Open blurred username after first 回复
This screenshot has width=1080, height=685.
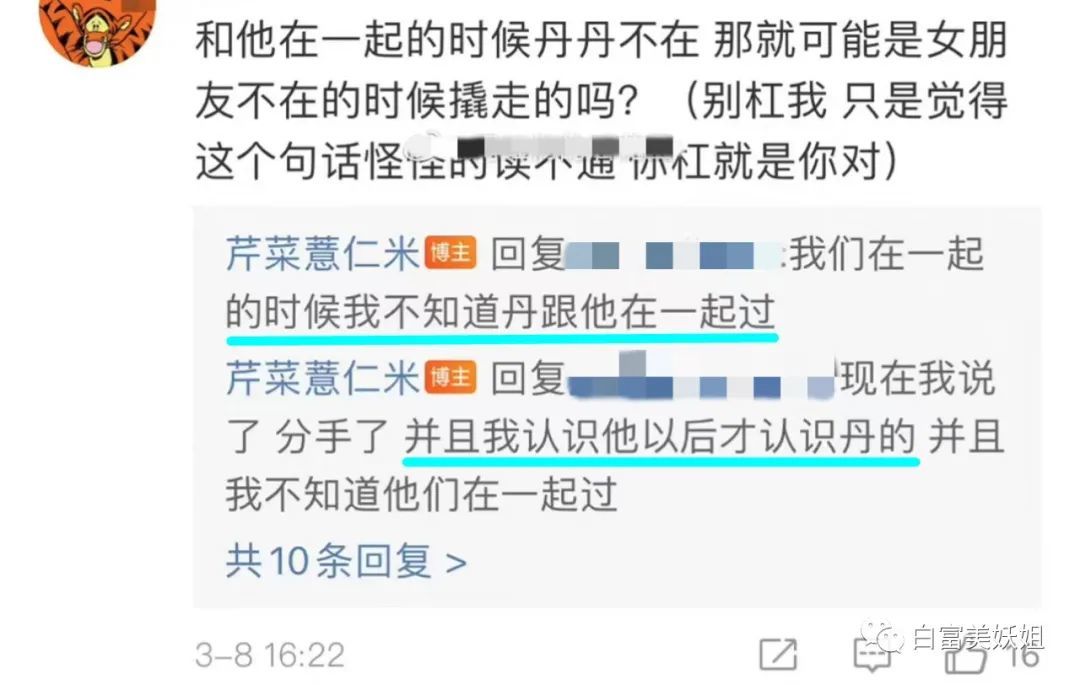(x=673, y=255)
